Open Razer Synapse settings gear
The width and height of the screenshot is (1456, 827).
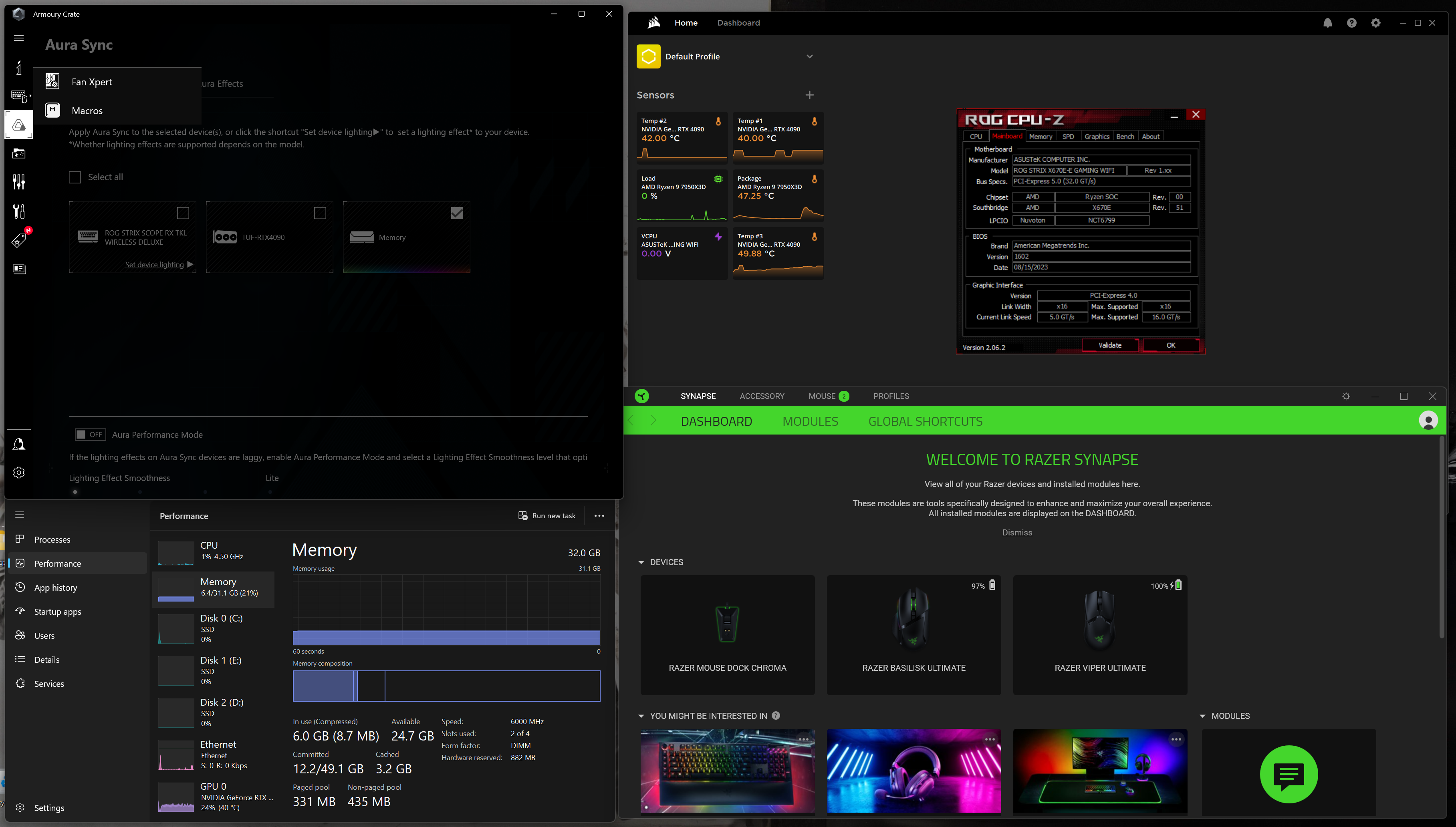pos(1346,396)
